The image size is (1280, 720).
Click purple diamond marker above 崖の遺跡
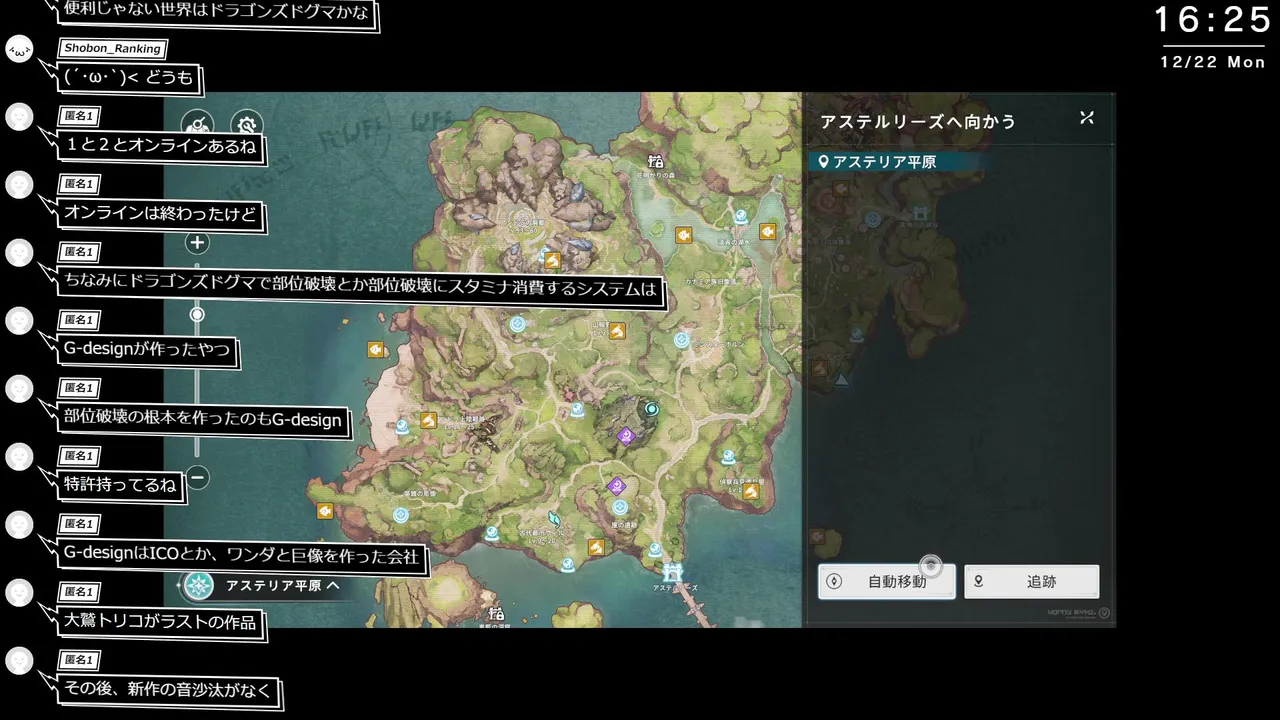click(x=617, y=486)
